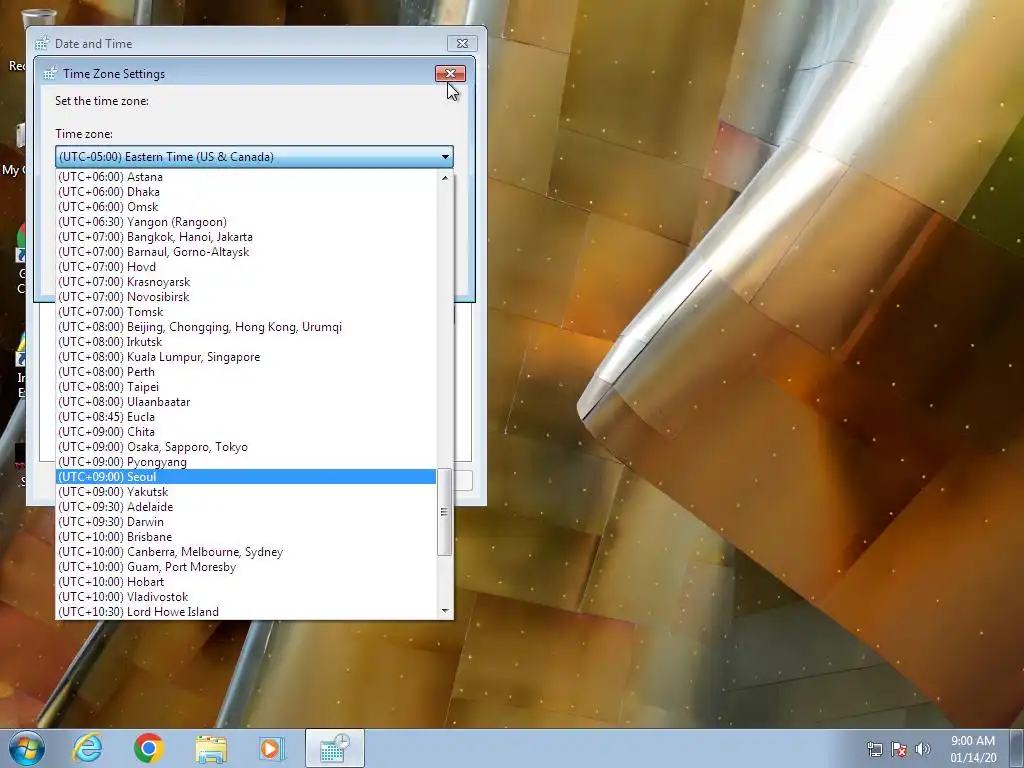Open Windows Explorer folder icon on taskbar
This screenshot has width=1024, height=768.
(x=211, y=749)
